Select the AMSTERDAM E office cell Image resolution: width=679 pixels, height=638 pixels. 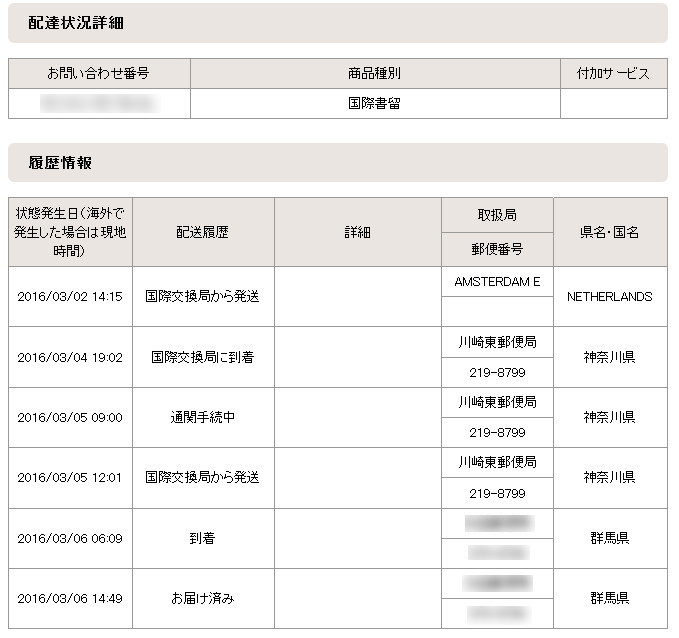(497, 282)
